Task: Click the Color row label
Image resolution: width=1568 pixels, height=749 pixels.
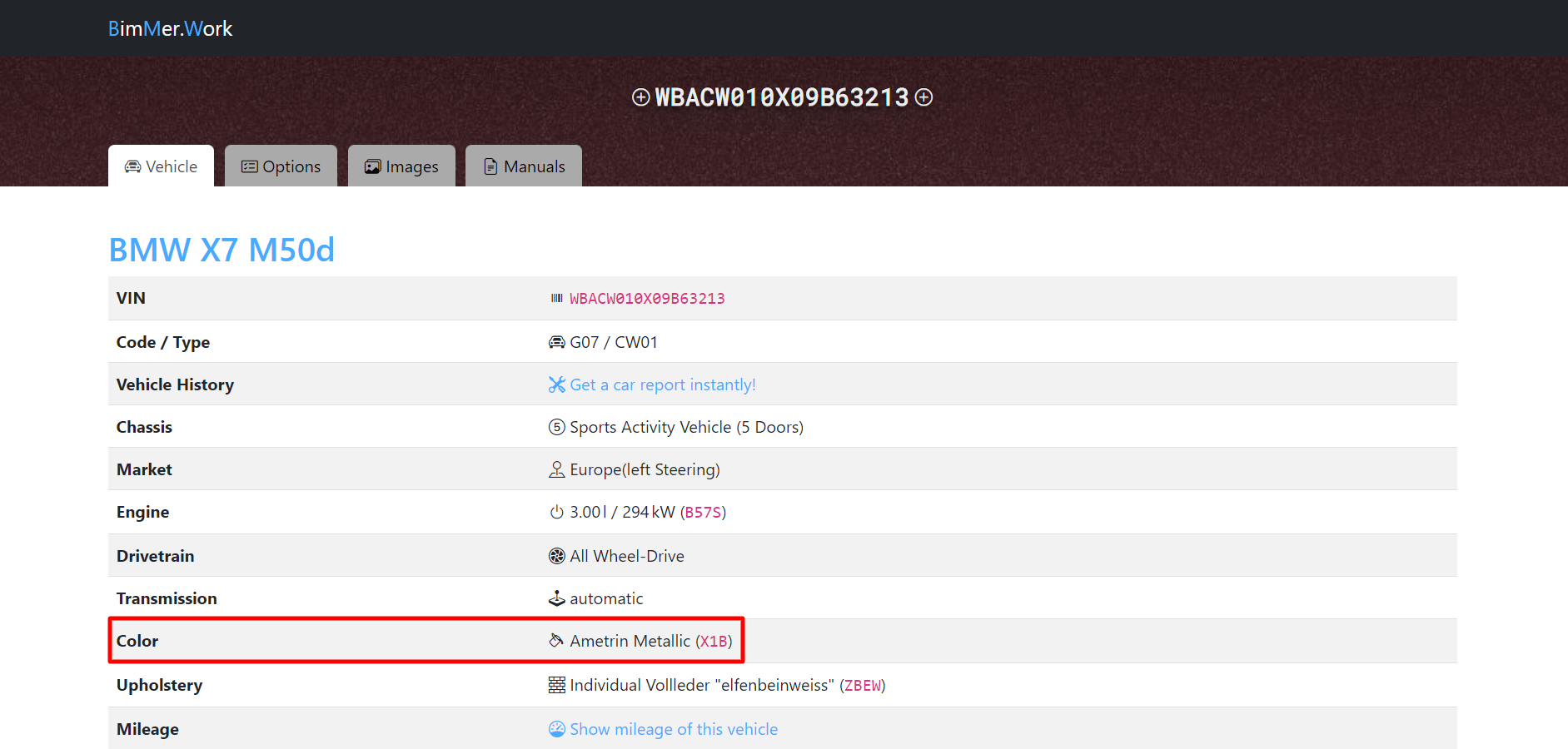Action: (137, 641)
